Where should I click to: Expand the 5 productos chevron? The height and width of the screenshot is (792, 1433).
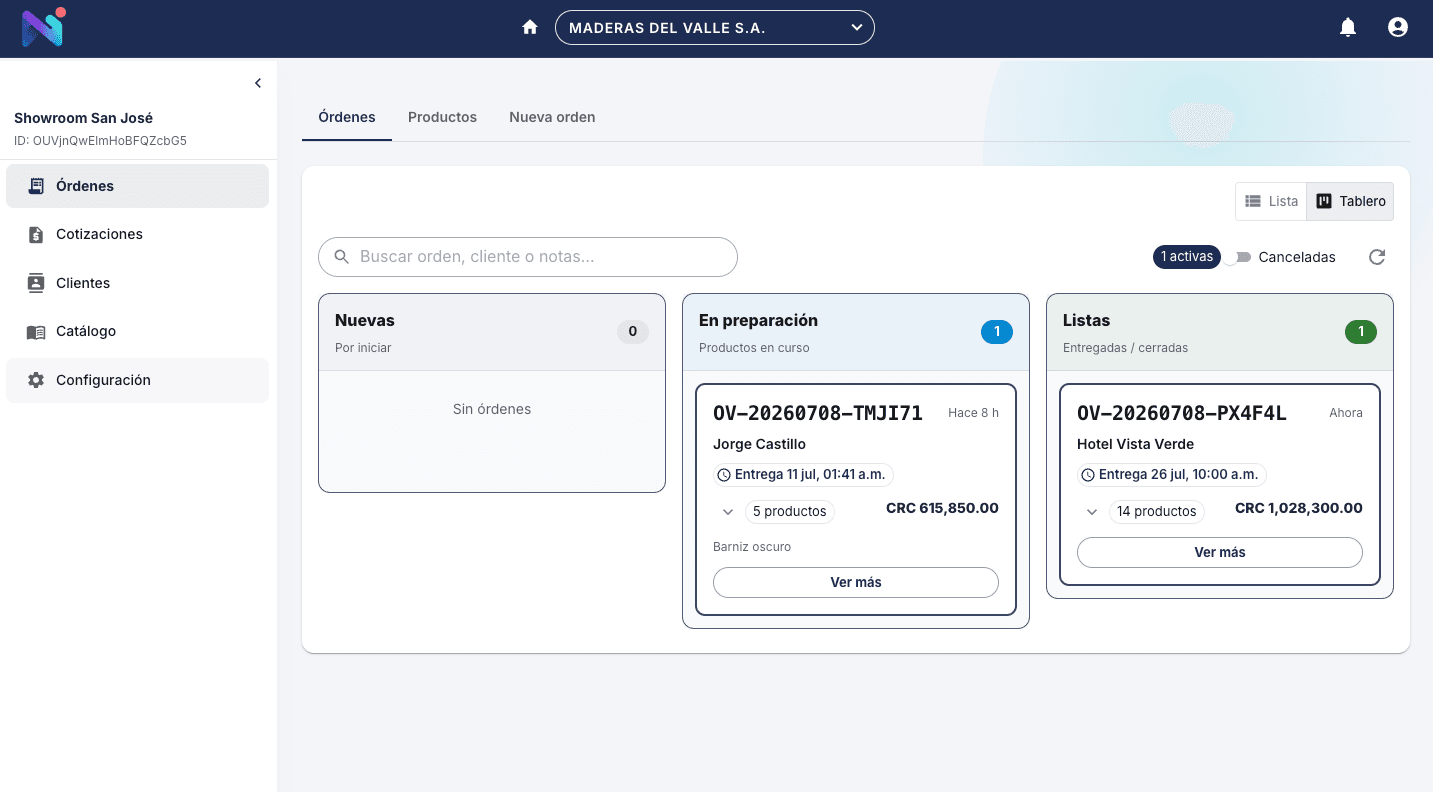728,512
